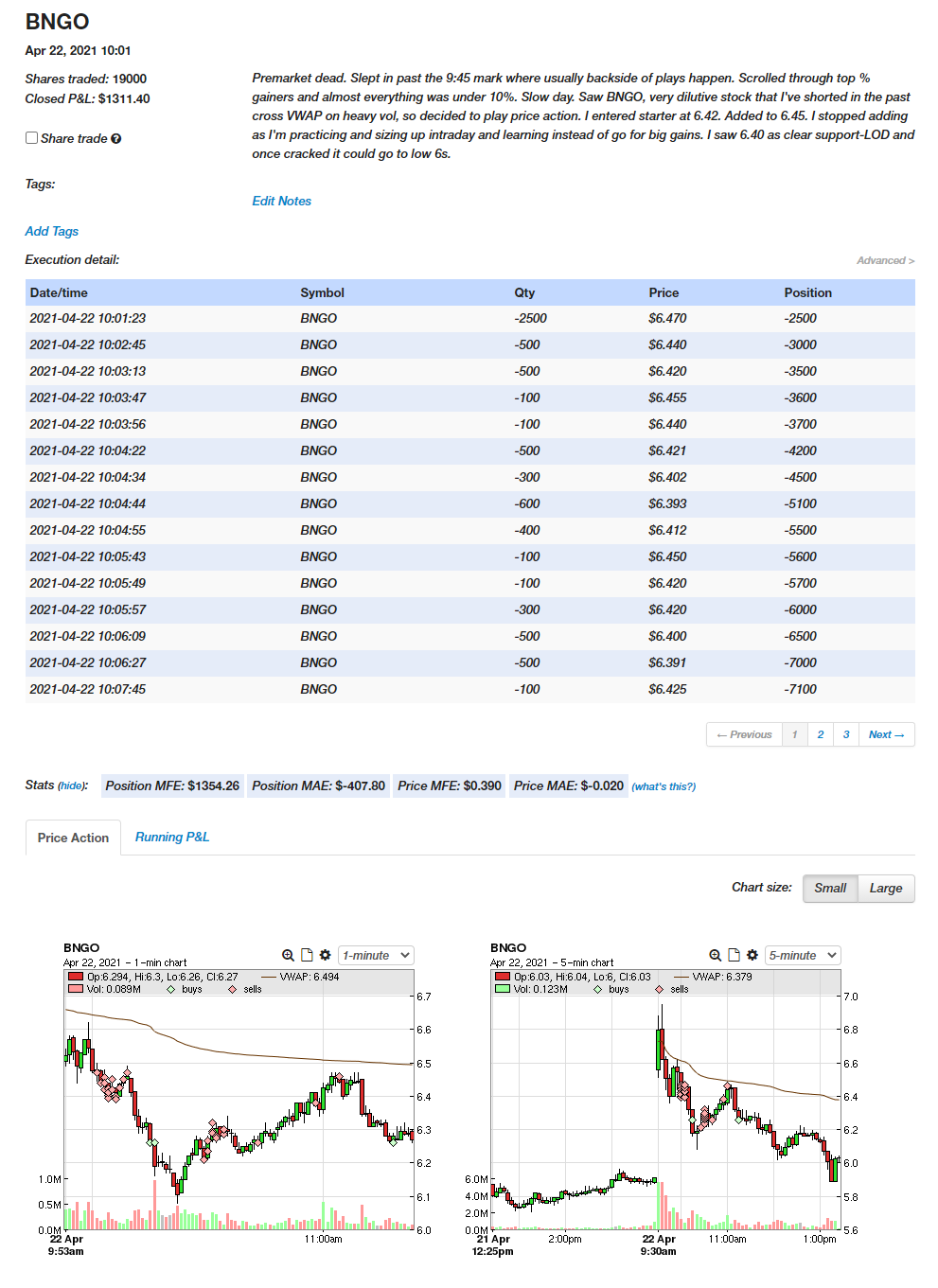
Task: Click red candle swatch in 1-min legend
Action: coord(76,977)
